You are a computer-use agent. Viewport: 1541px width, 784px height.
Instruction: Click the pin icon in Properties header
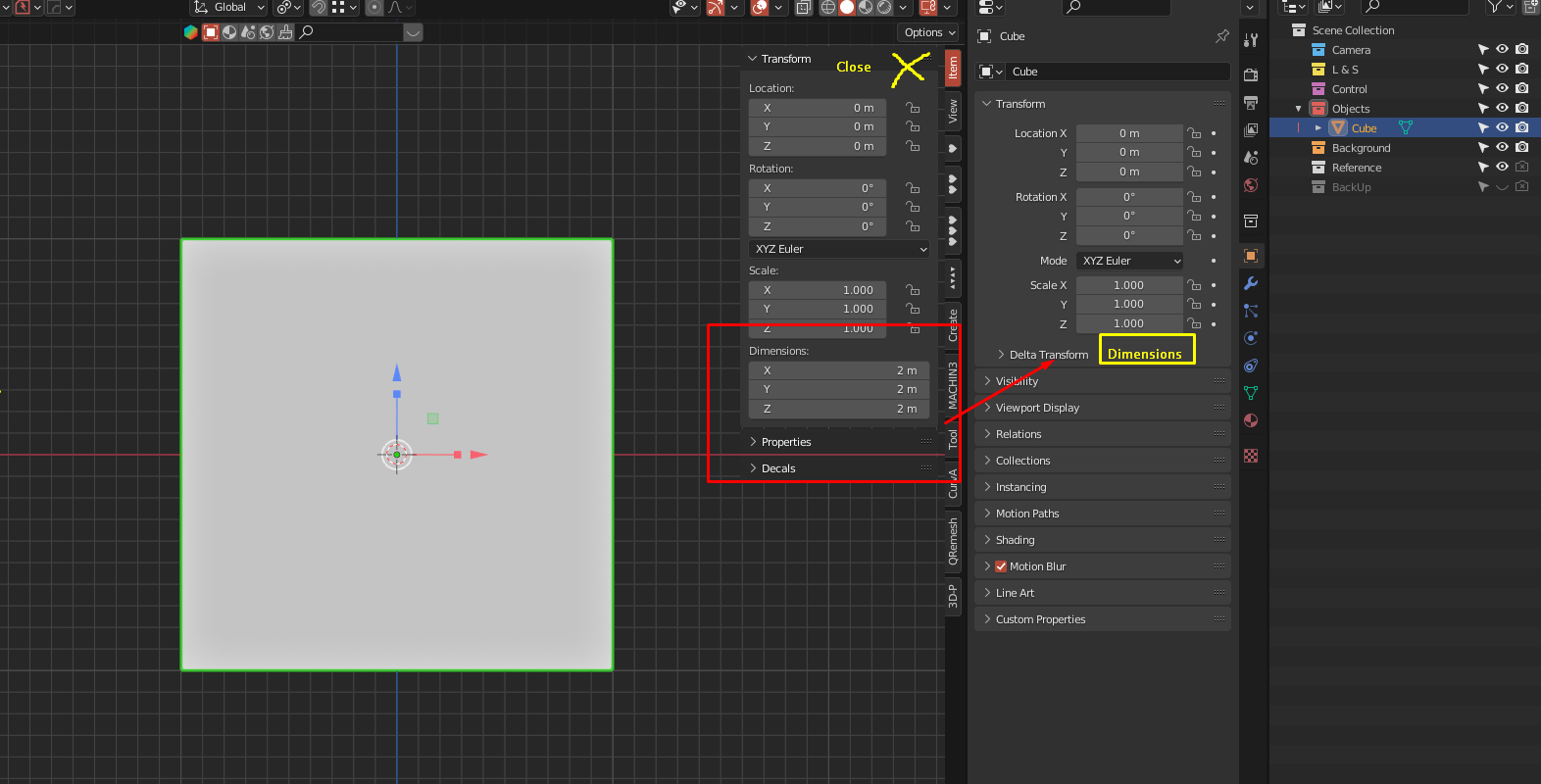pyautogui.click(x=1221, y=36)
